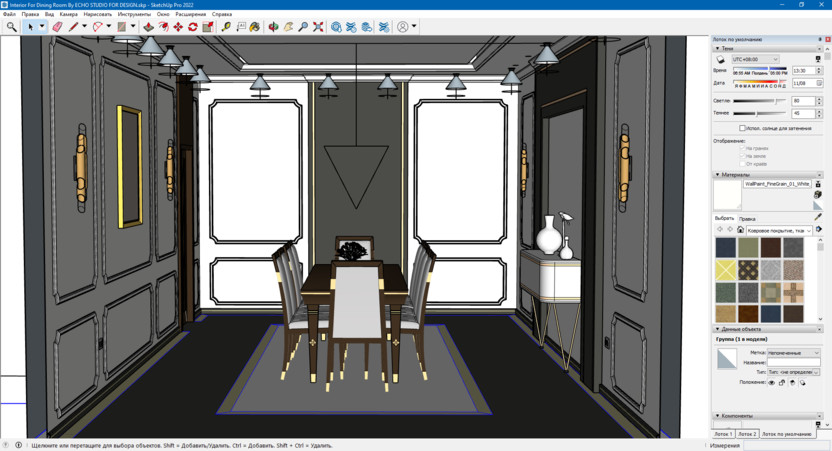Enable 'Use sun for shading' checkbox
Screen dimensions: 832x451
pos(742,128)
